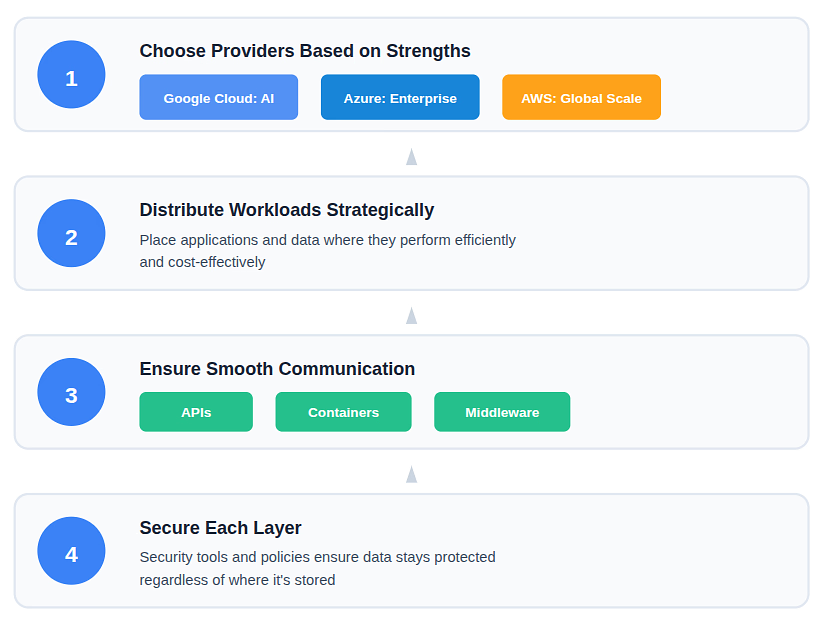Click the arrow above the step 3 card
821x620 pixels.
pyautogui.click(x=410, y=314)
